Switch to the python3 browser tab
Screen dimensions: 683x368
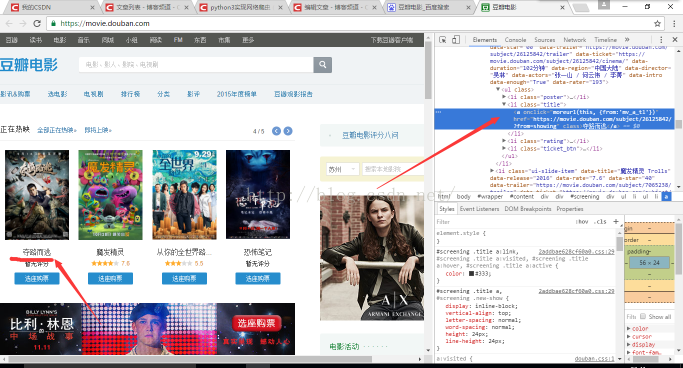click(240, 7)
